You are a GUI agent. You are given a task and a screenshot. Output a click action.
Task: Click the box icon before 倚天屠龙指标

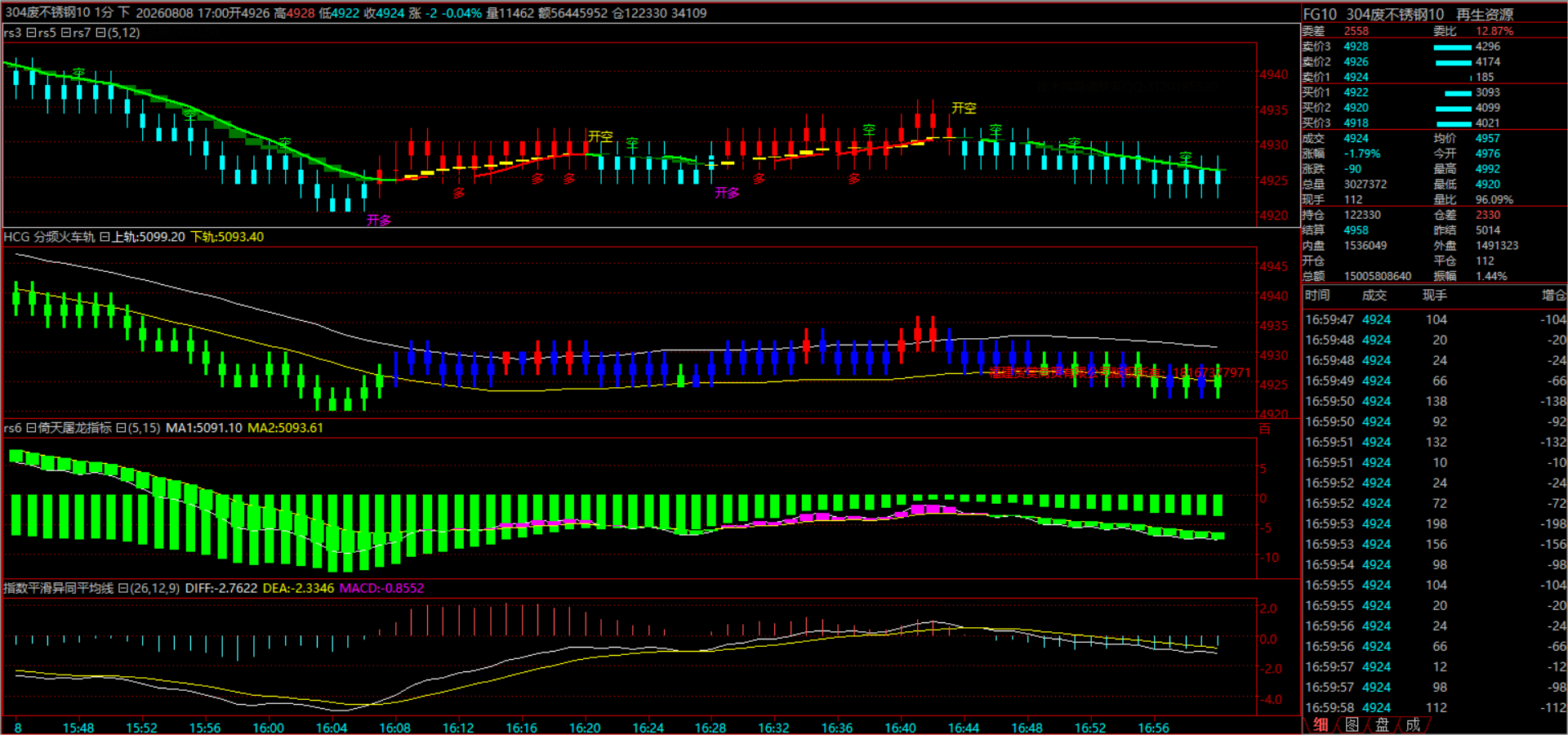pos(31,428)
